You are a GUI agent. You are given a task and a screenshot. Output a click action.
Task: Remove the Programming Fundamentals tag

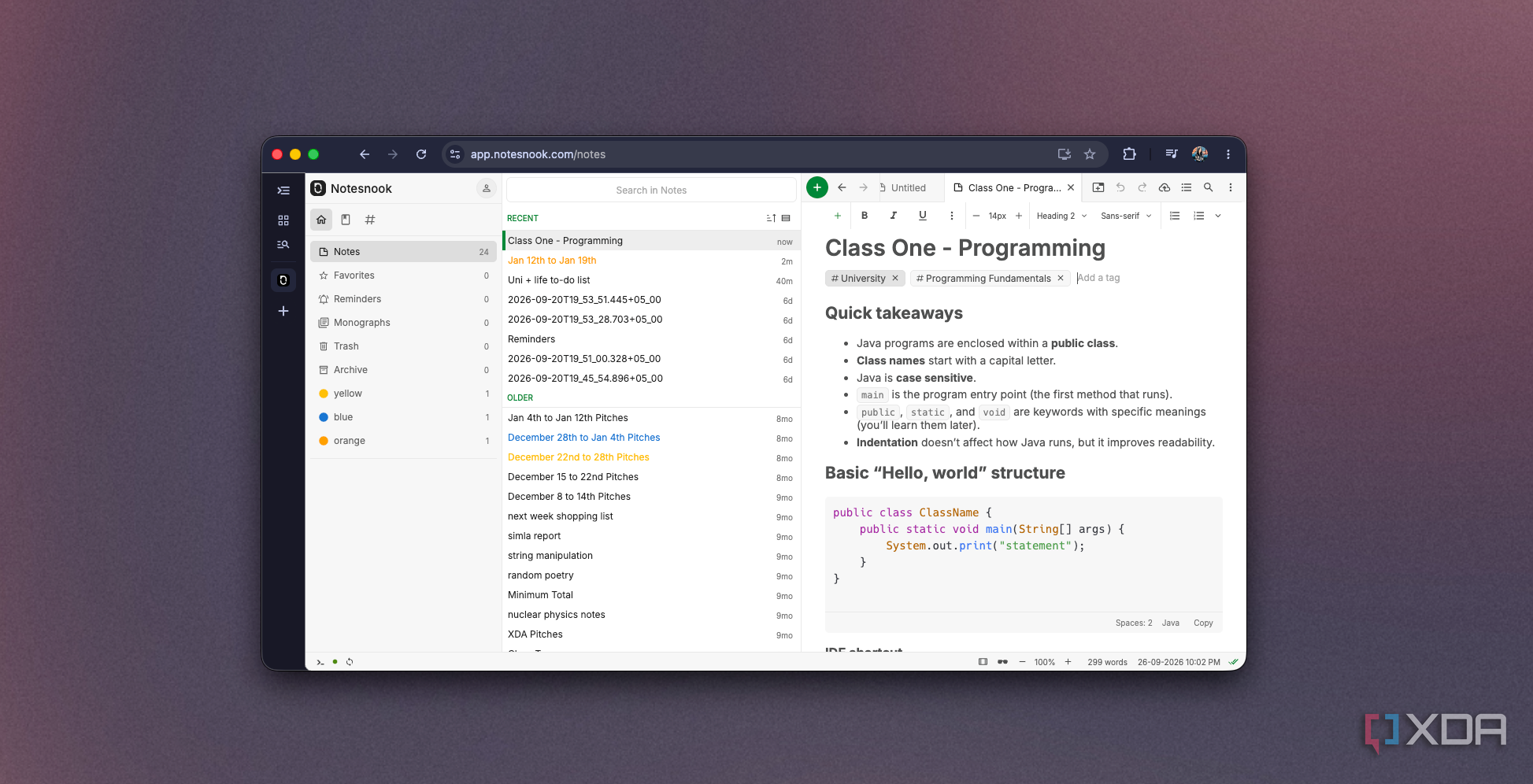coord(1061,278)
